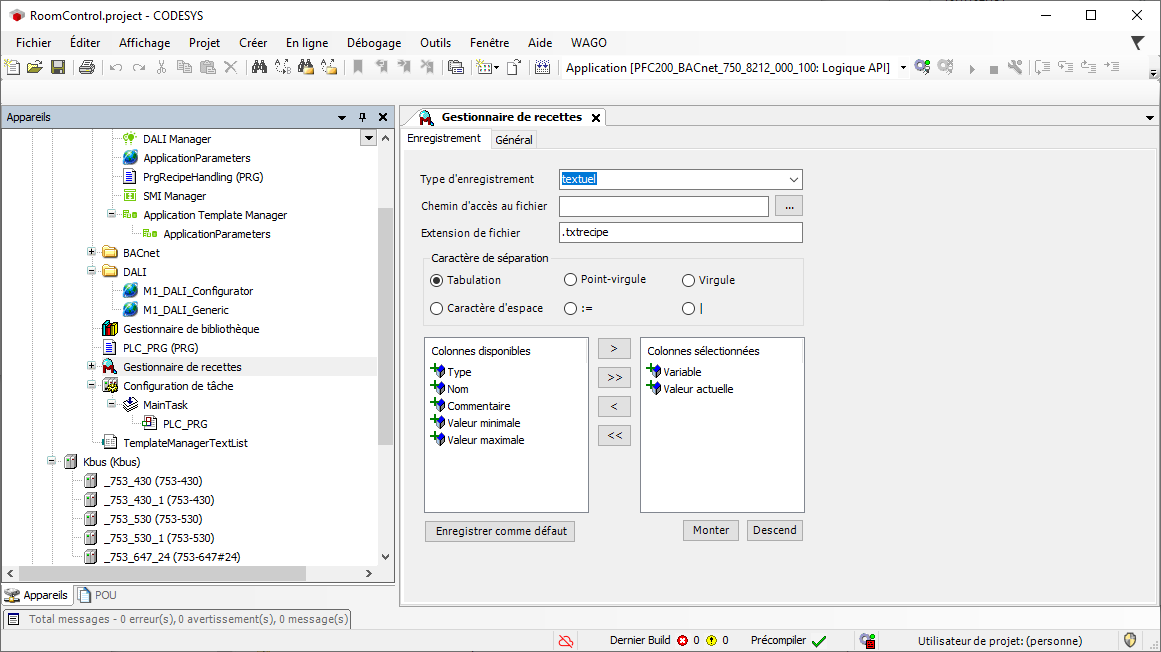
Task: Print using the printer toolbar icon
Action: pos(87,67)
